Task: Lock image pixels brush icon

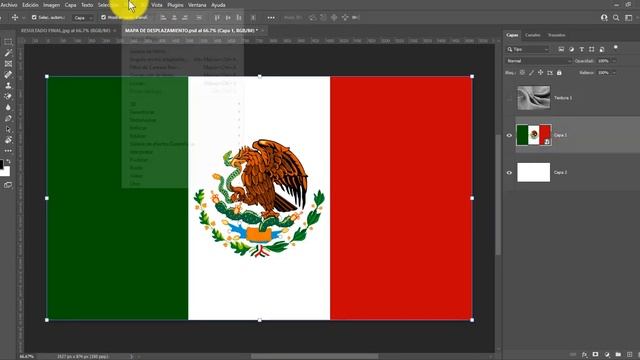Action: pos(531,73)
